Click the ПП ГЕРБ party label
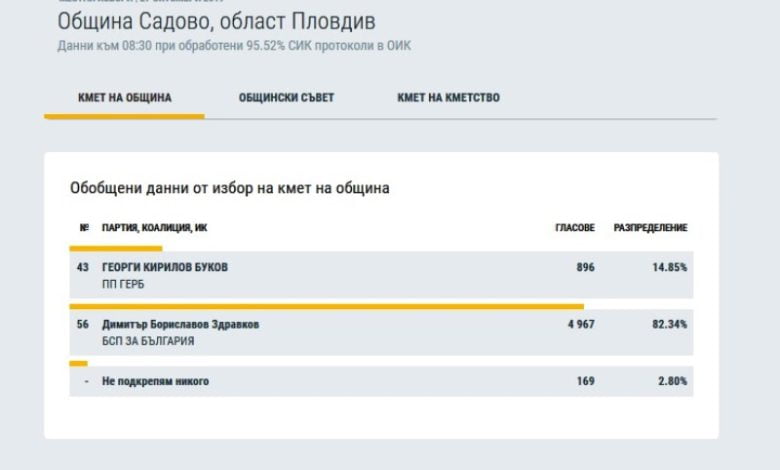This screenshot has height=470, width=780. (123, 284)
